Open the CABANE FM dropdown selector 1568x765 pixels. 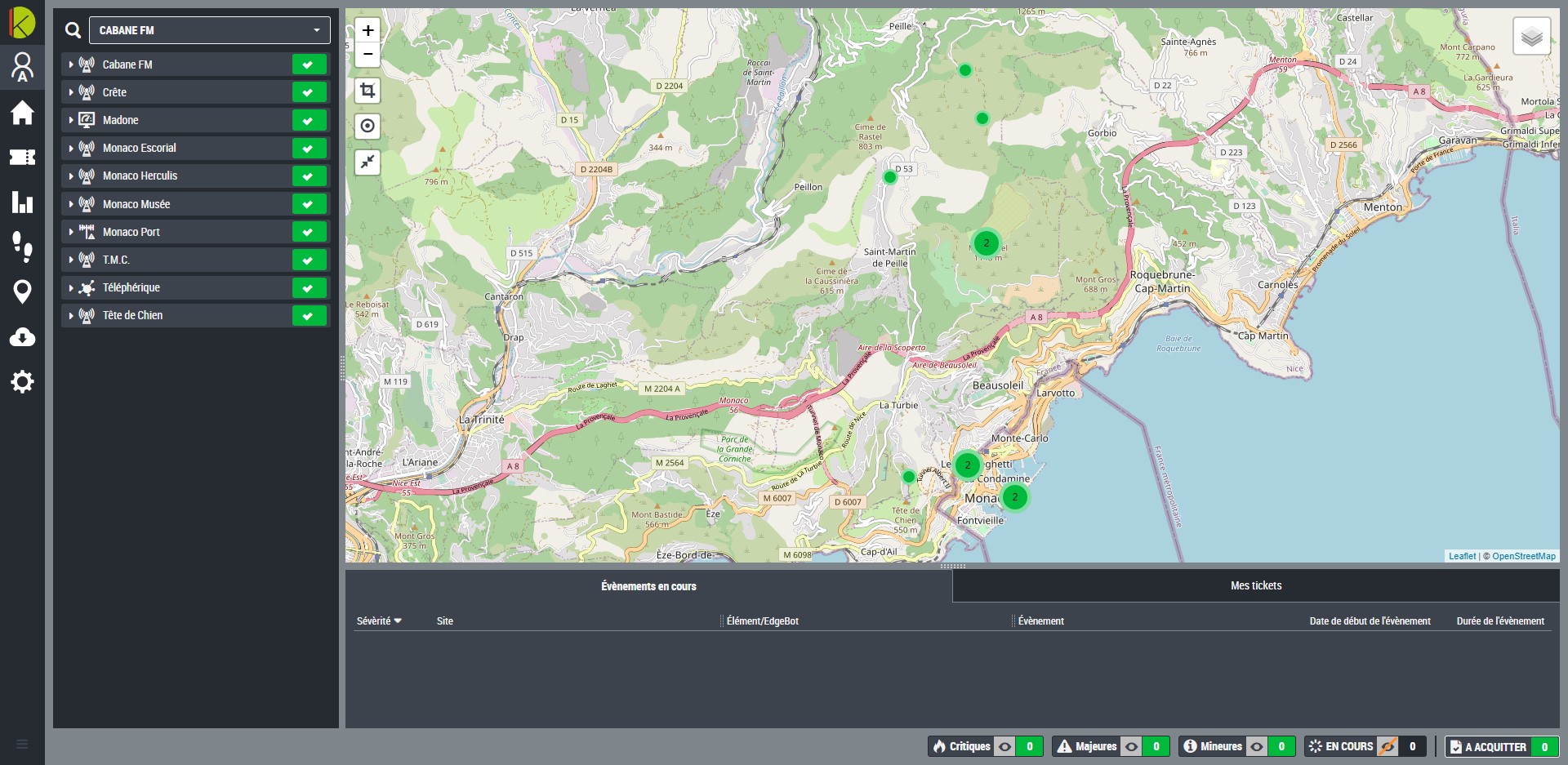[x=209, y=30]
